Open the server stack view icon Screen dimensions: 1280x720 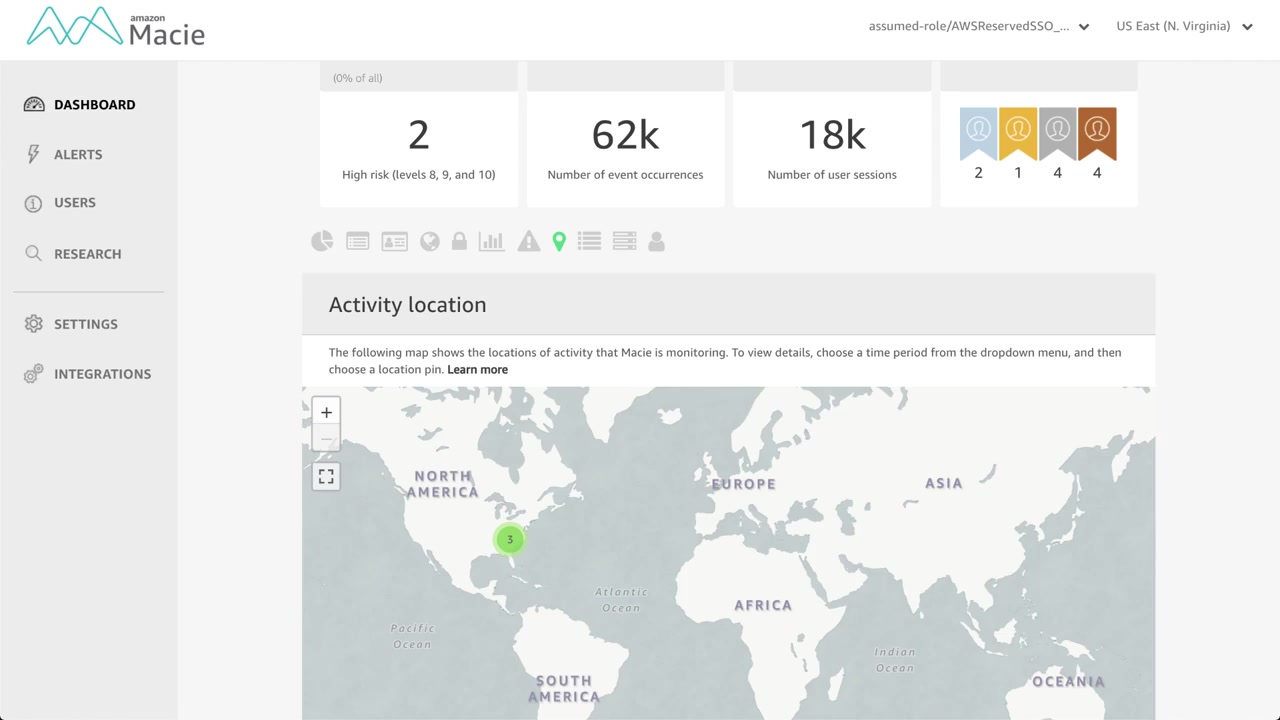(624, 241)
